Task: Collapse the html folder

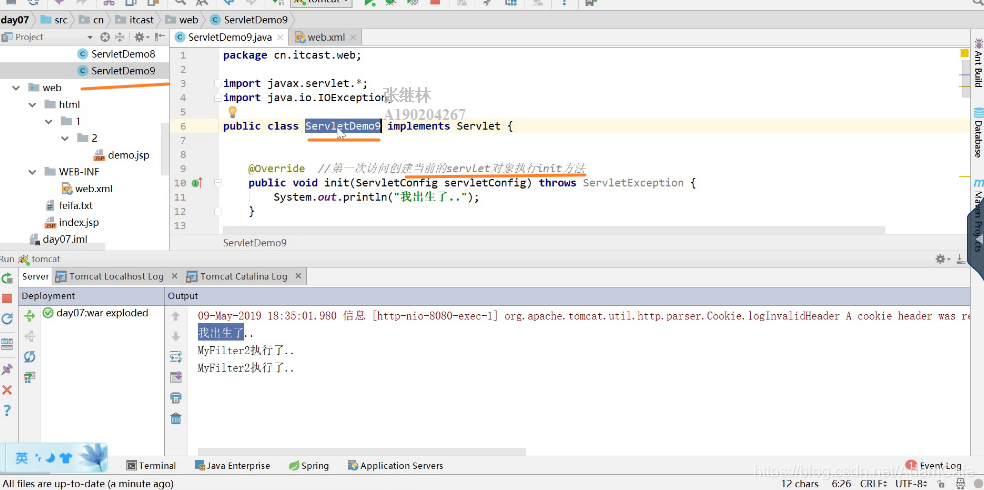Action: pos(32,105)
